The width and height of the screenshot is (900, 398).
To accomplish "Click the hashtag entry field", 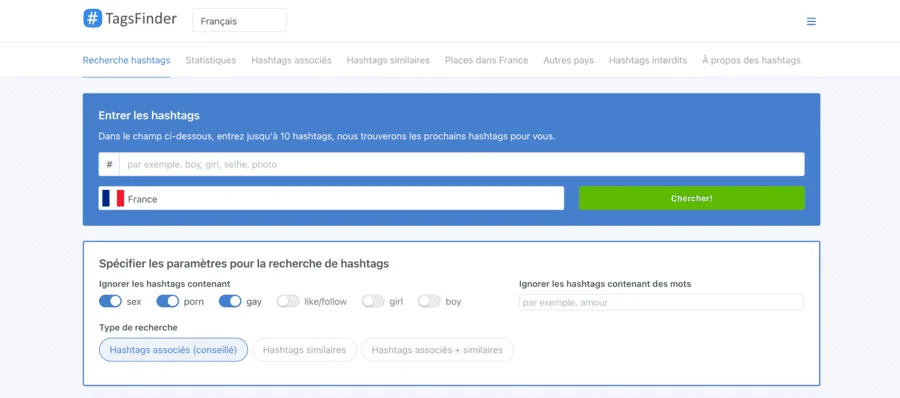I will click(462, 164).
